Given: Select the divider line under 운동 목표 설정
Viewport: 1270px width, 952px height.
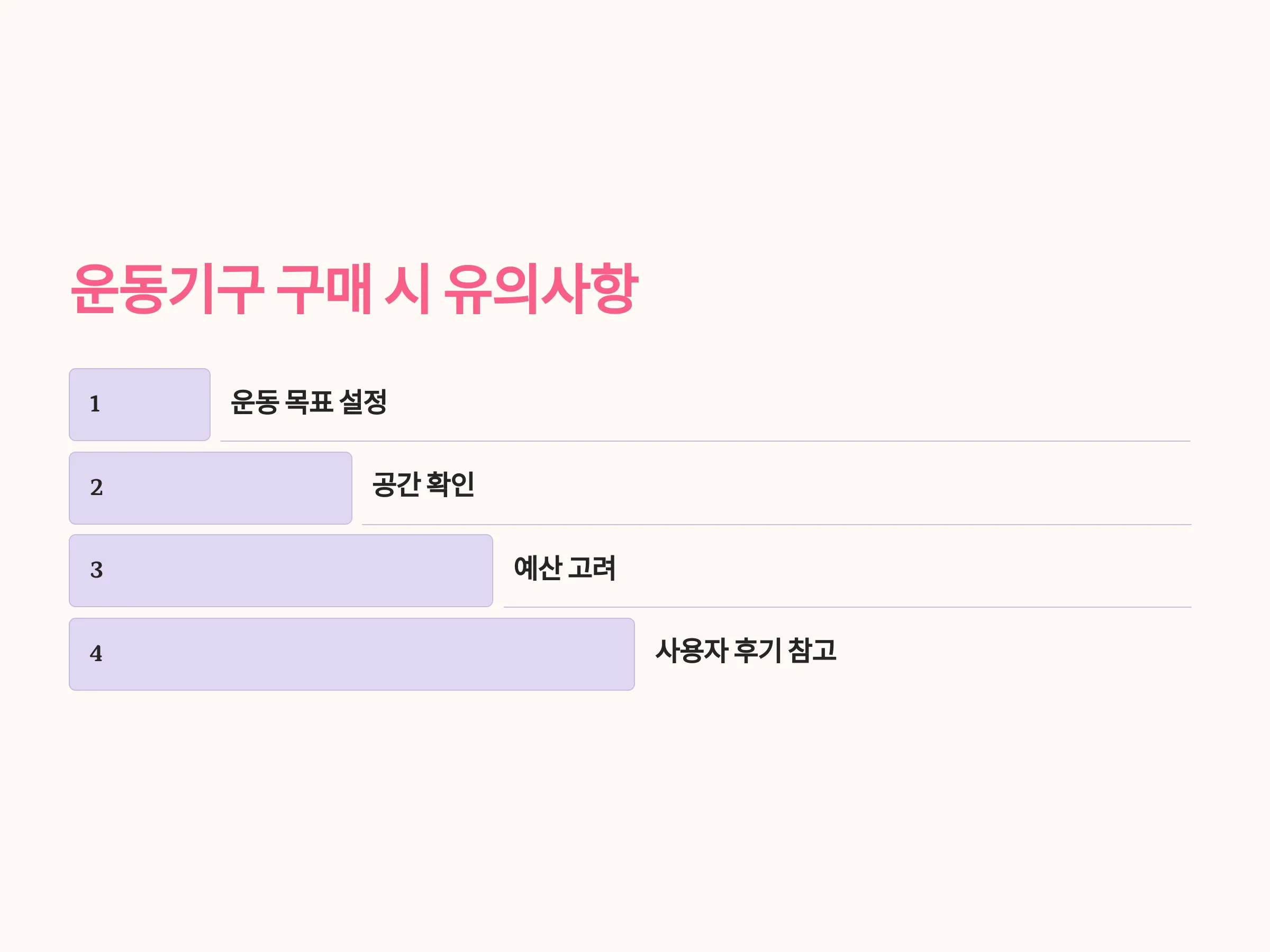Looking at the screenshot, I should point(705,441).
